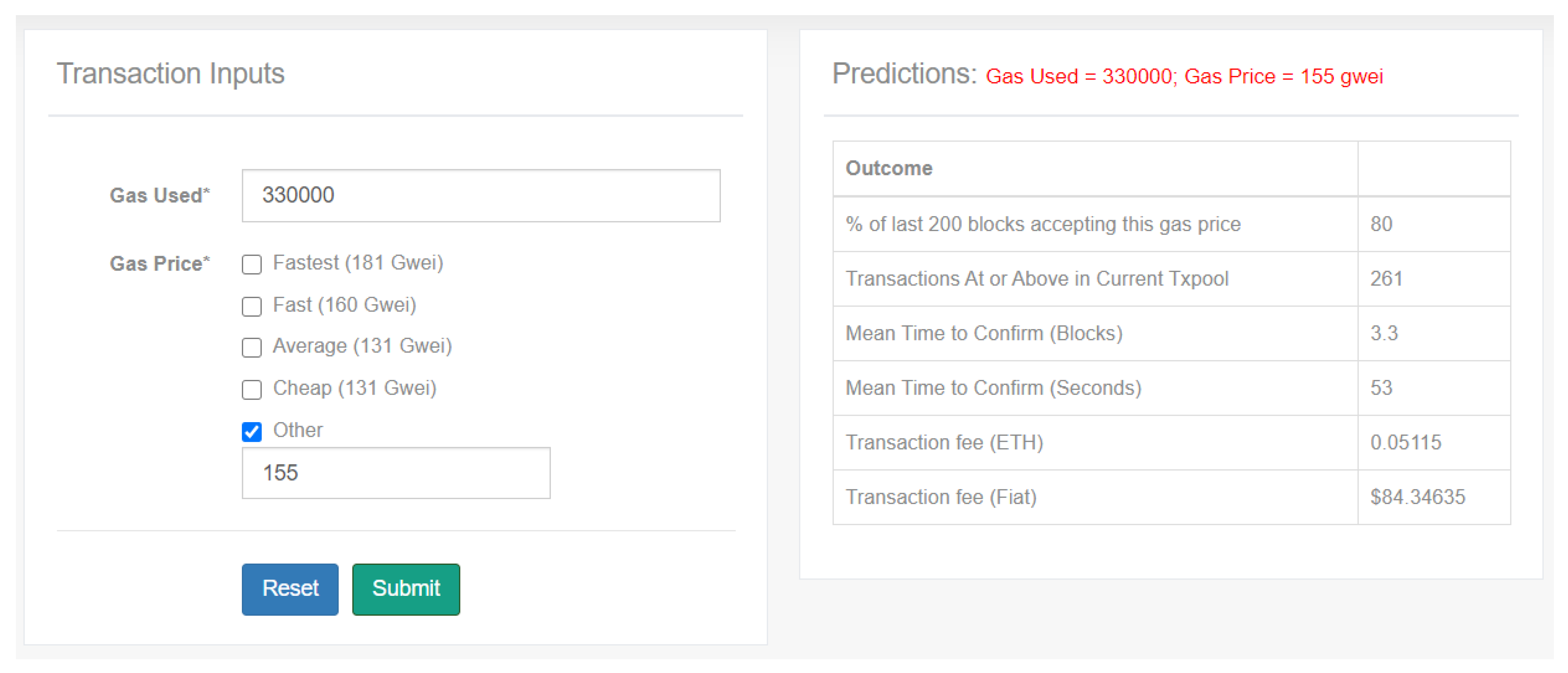This screenshot has width=1568, height=673.
Task: Uncheck the Other gas price checkbox
Action: pos(251,431)
